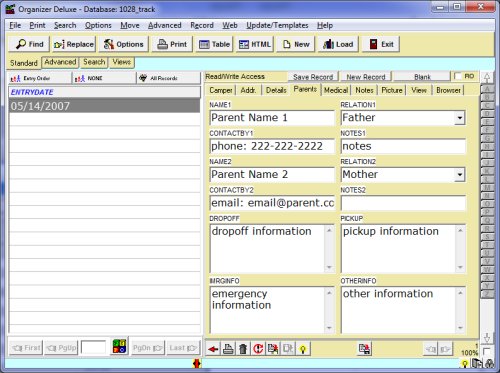Click the CONTACTBY1 phone field
This screenshot has width=500, height=373.
point(272,146)
